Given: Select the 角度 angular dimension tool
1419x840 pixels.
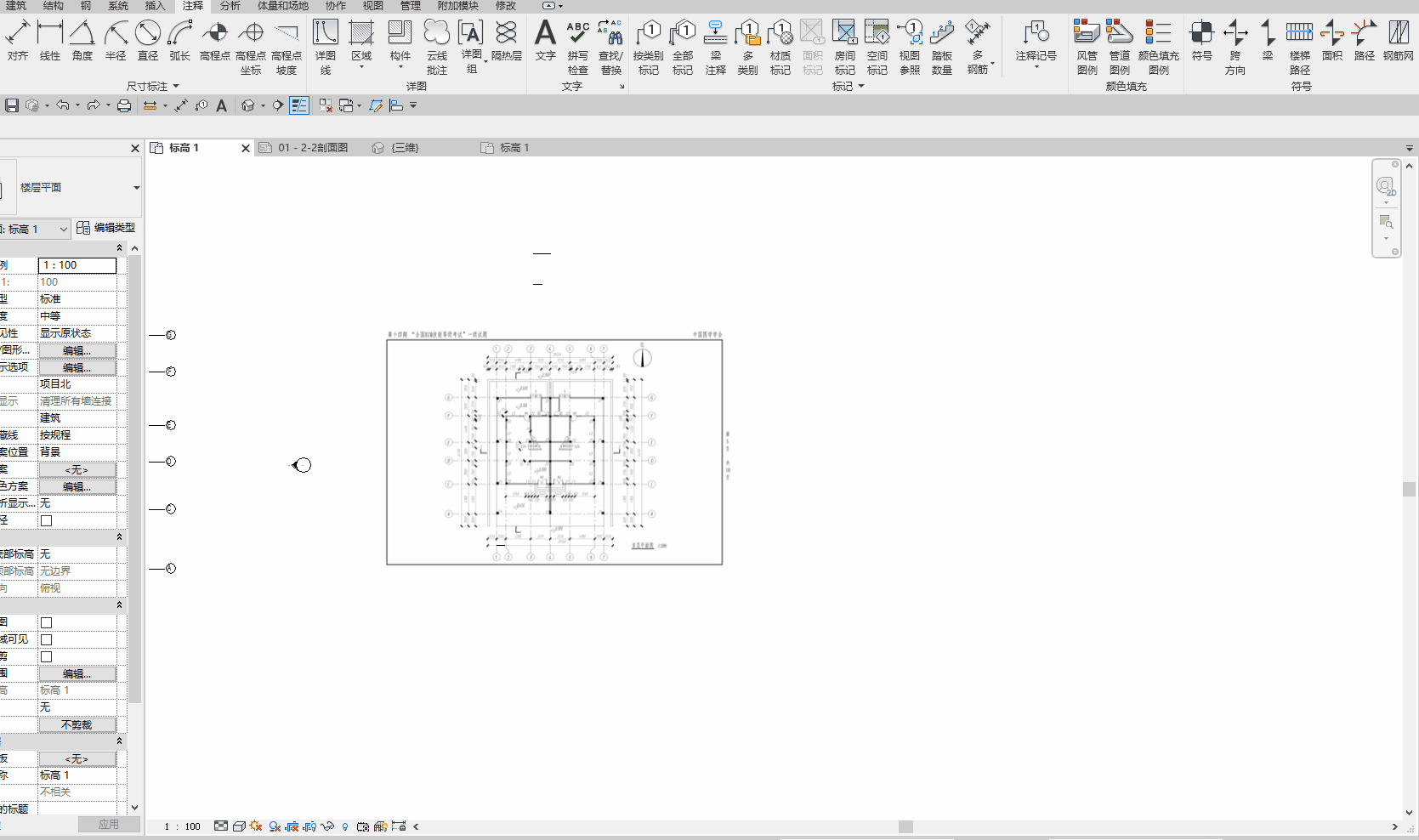Looking at the screenshot, I should coord(82,41).
